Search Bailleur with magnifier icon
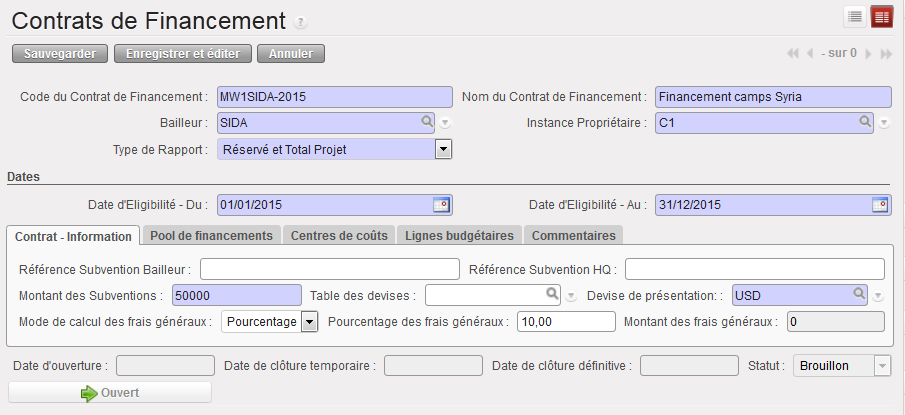The image size is (905, 415). coord(427,122)
